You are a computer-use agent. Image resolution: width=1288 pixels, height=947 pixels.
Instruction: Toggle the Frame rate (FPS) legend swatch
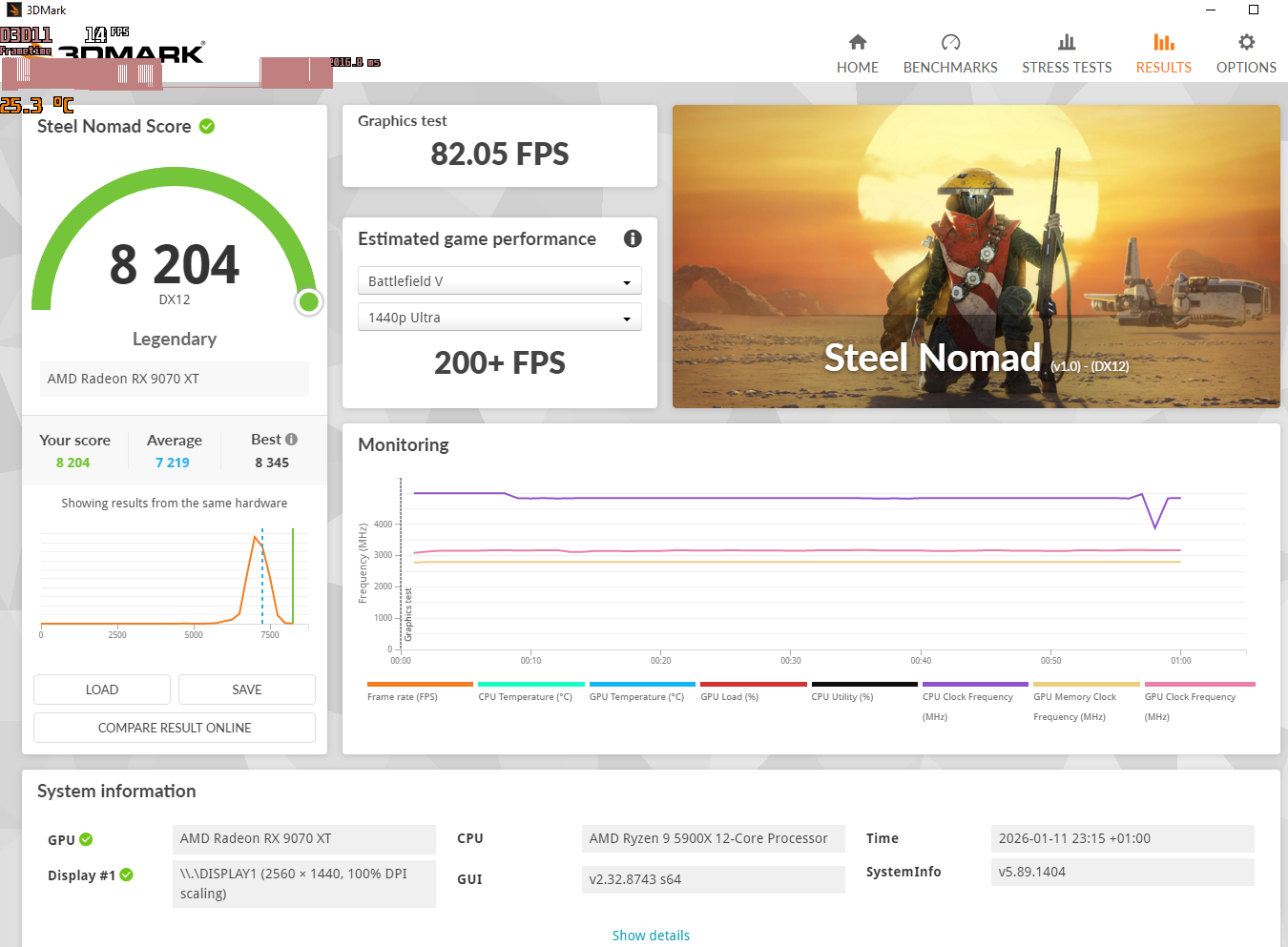click(x=420, y=684)
